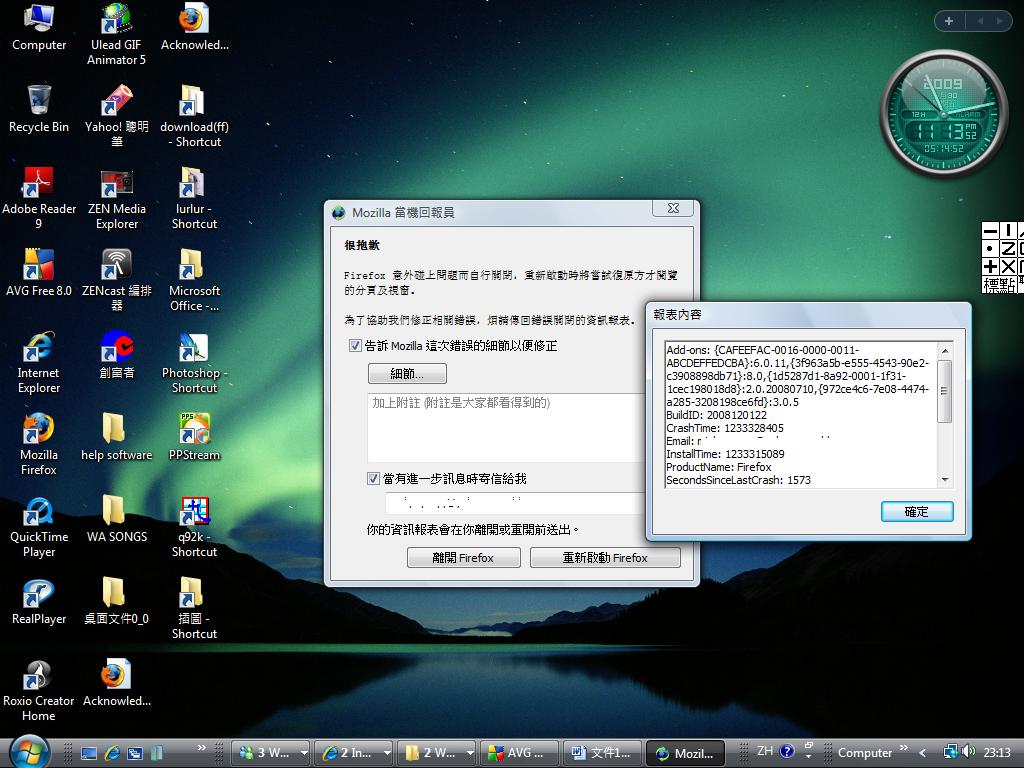
Task: Switch to Mozil... taskbar button
Action: point(685,753)
